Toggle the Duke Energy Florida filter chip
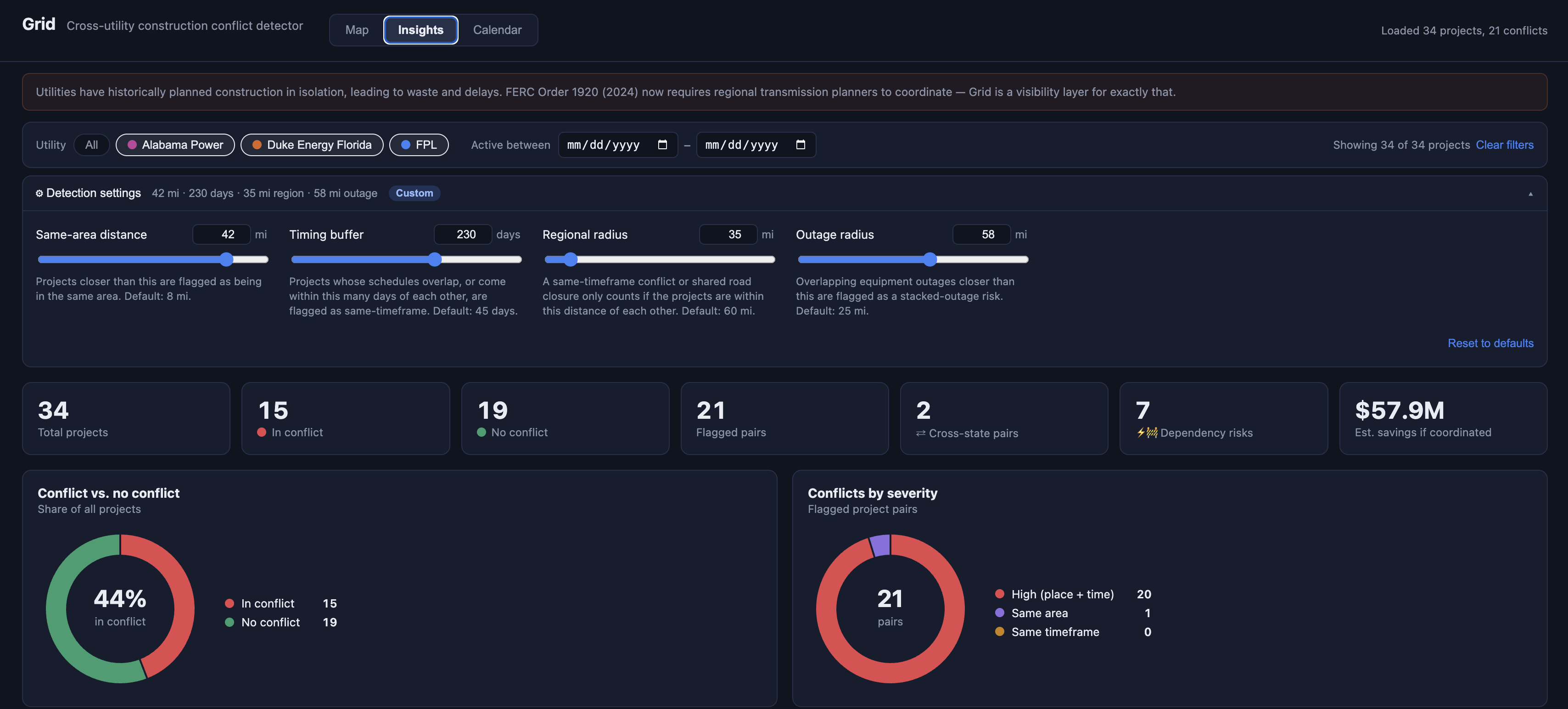This screenshot has height=709, width=1568. 312,145
